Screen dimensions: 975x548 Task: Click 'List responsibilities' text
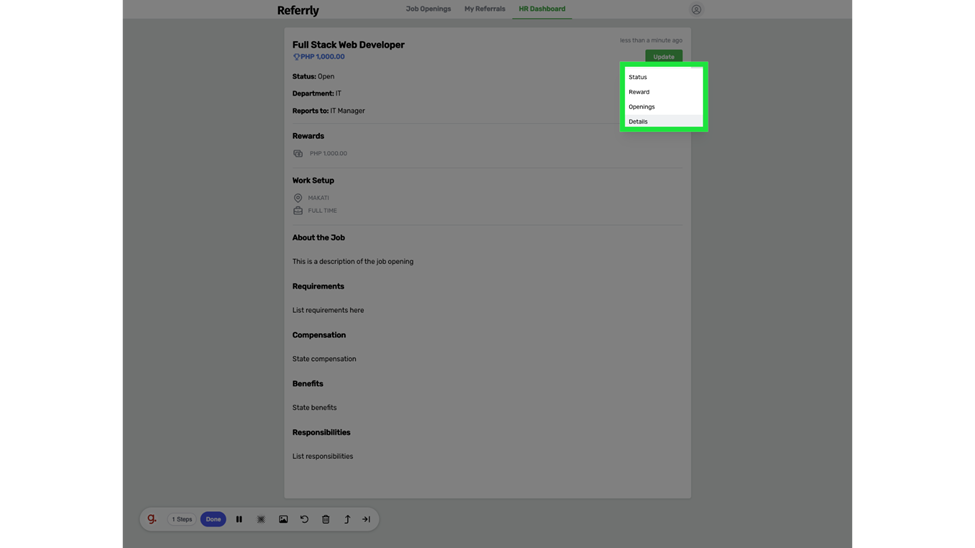pos(322,457)
